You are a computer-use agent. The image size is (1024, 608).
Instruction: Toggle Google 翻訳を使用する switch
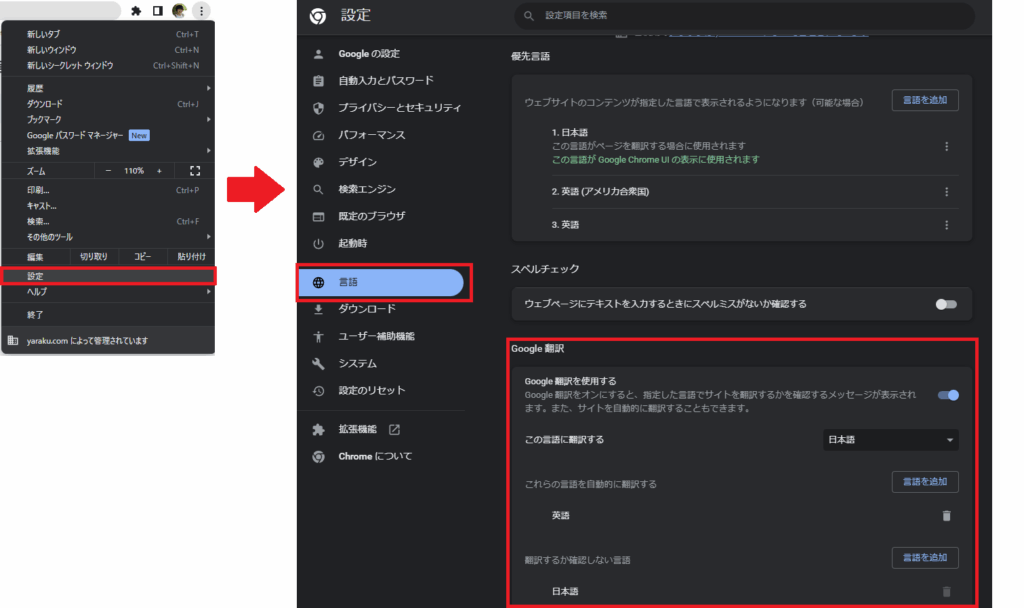coord(948,395)
